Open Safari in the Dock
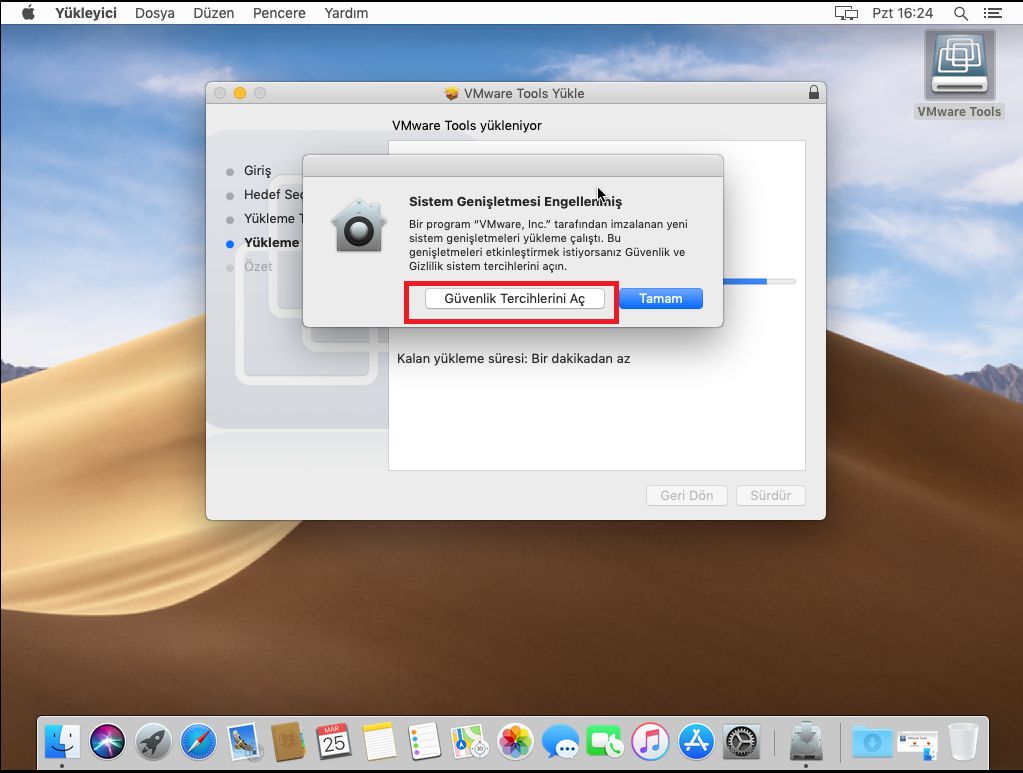Viewport: 1023px width, 773px height. pos(198,742)
